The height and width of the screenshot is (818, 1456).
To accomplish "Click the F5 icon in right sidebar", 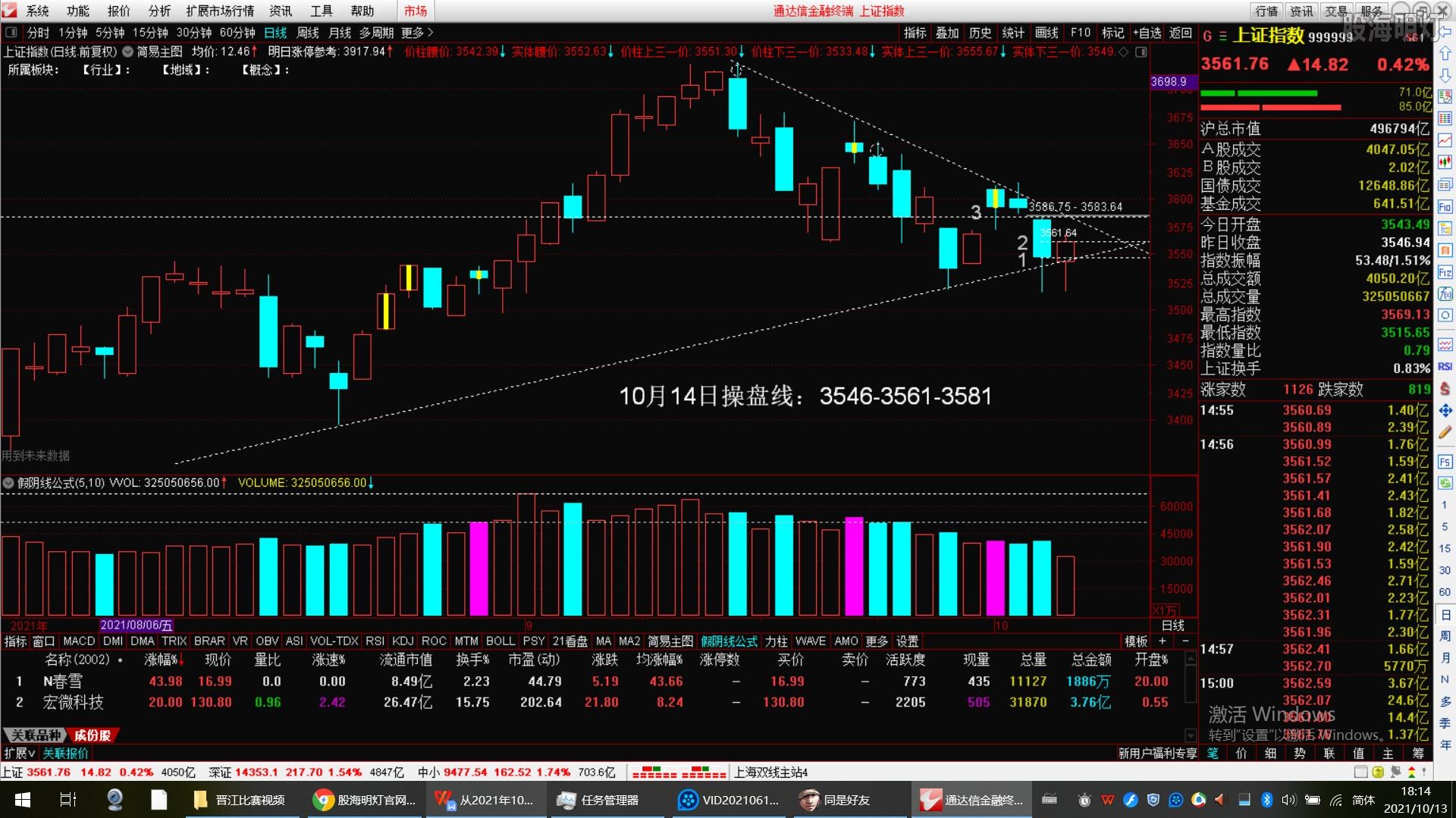I will [x=1445, y=461].
